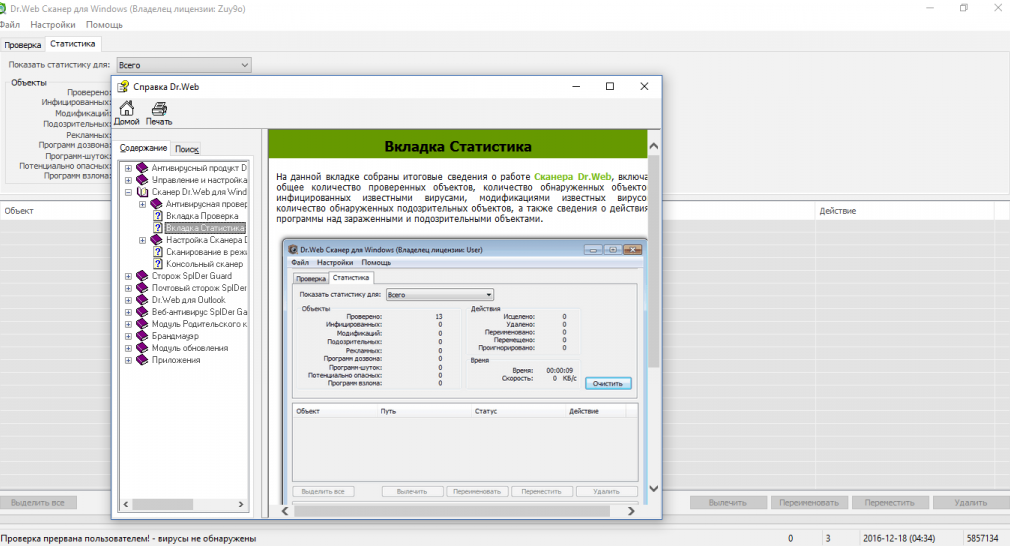Select the Содержание tab in help

click(x=143, y=148)
